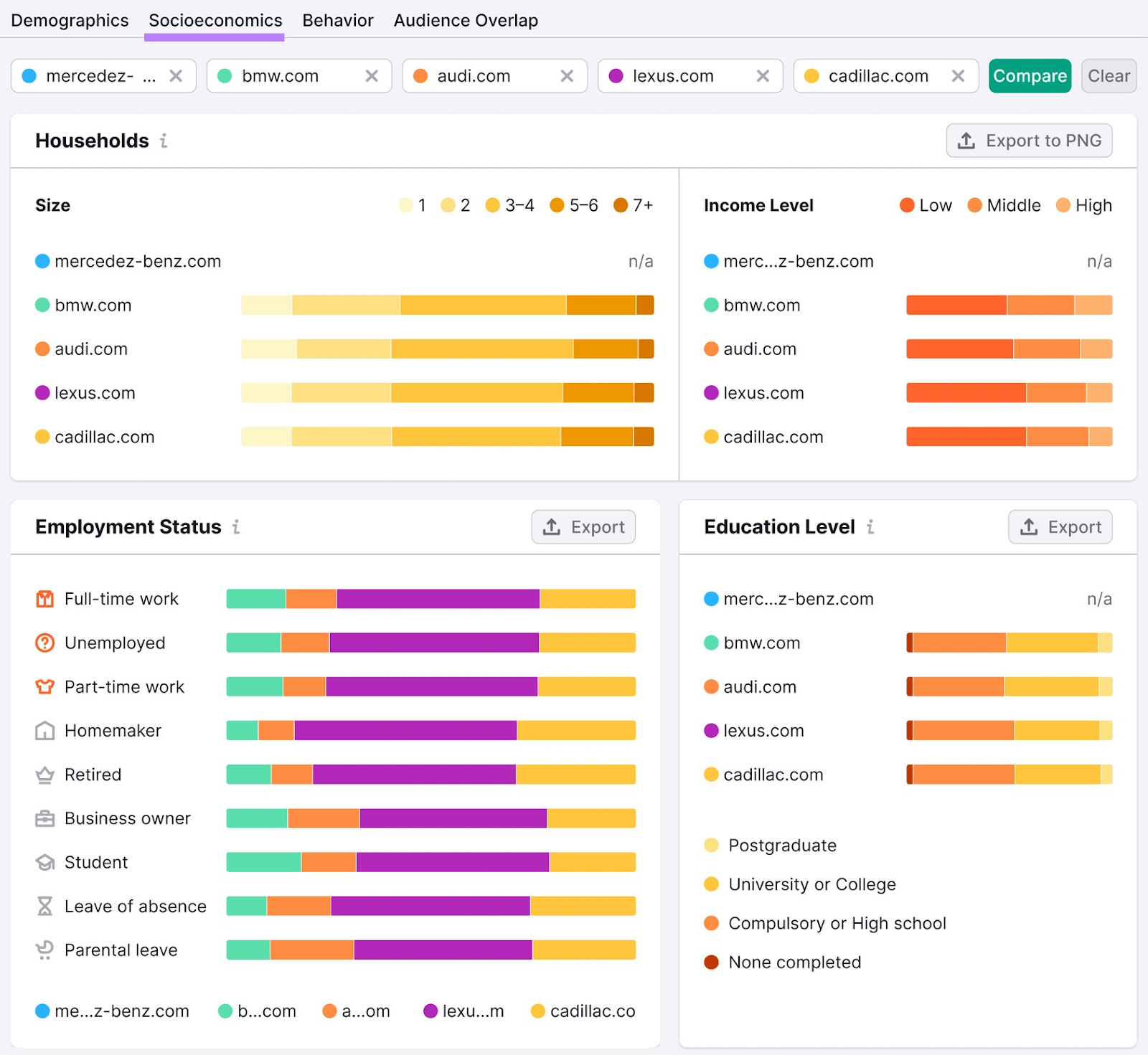The height and width of the screenshot is (1055, 1148).
Task: Click the Unemployed question-mark icon
Action: tap(44, 643)
